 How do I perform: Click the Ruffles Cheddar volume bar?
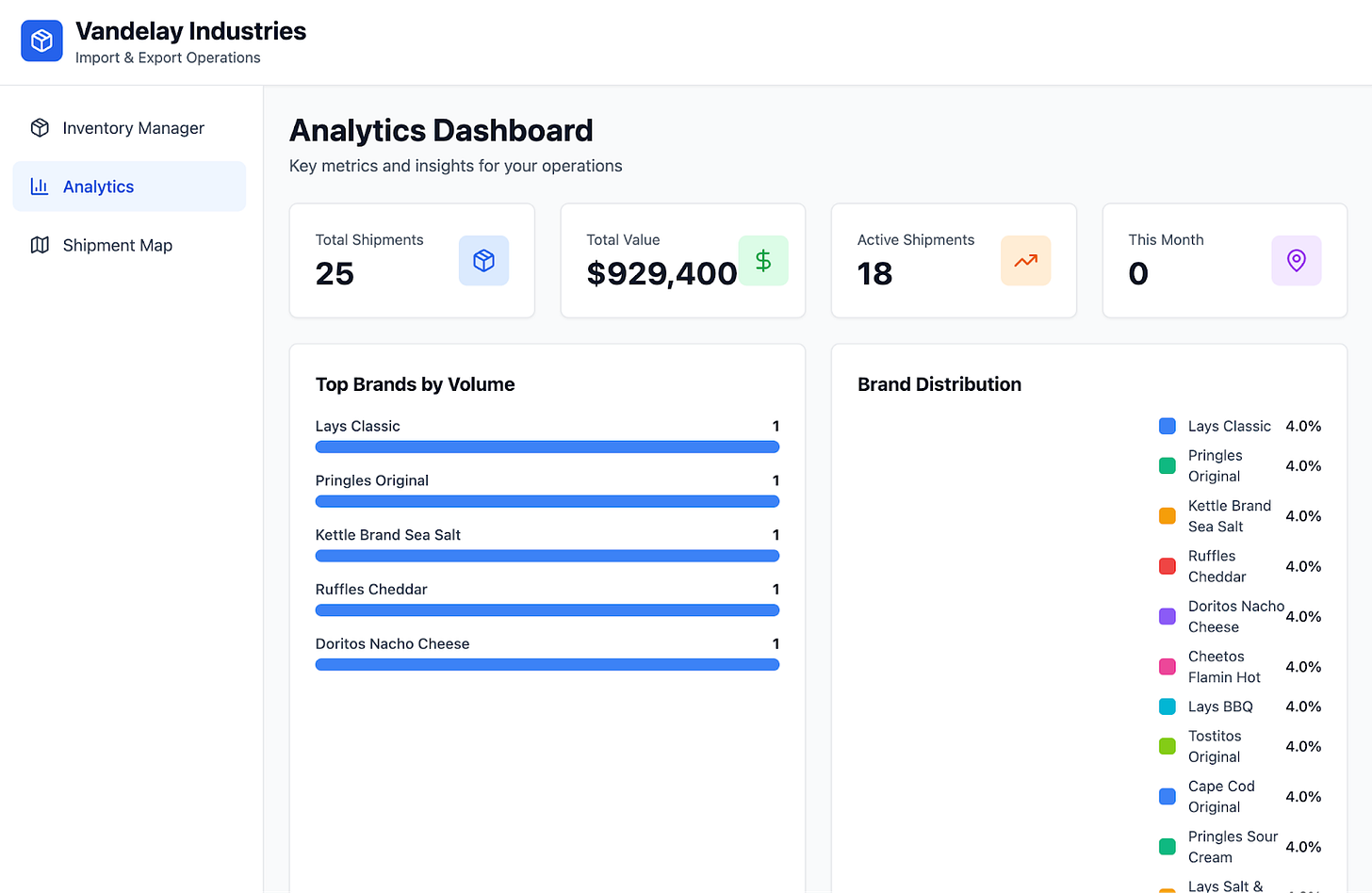(x=547, y=610)
